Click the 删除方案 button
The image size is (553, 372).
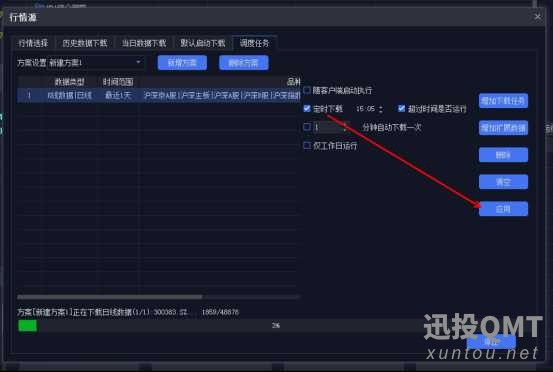coord(244,63)
